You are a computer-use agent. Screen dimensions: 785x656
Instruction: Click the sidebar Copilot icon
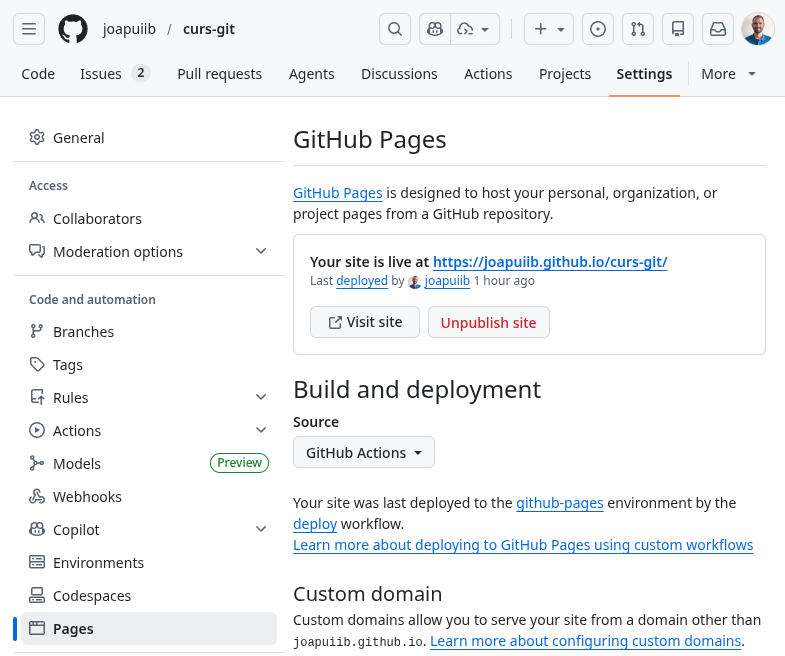point(37,529)
